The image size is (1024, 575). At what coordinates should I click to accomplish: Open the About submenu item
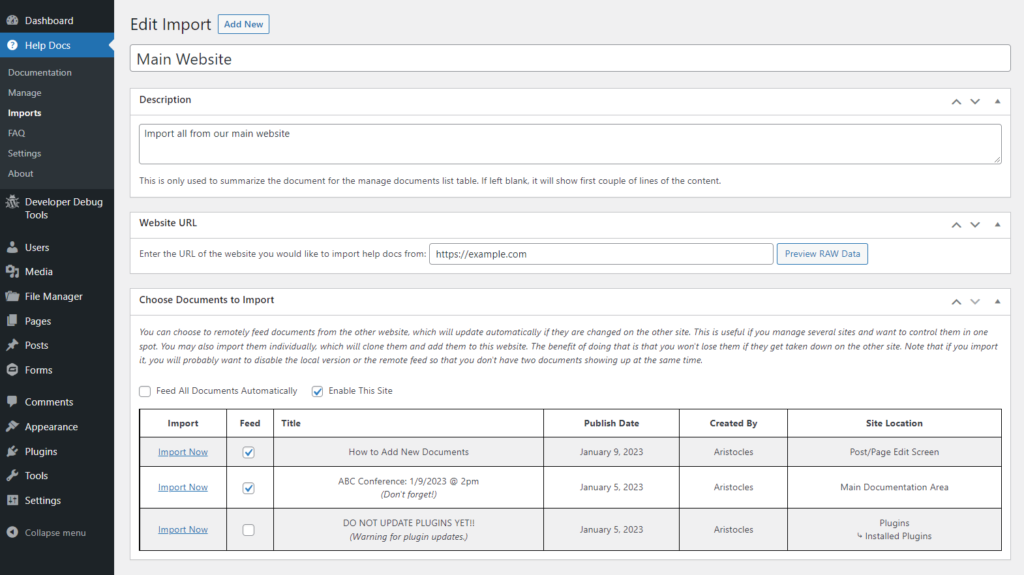point(21,174)
